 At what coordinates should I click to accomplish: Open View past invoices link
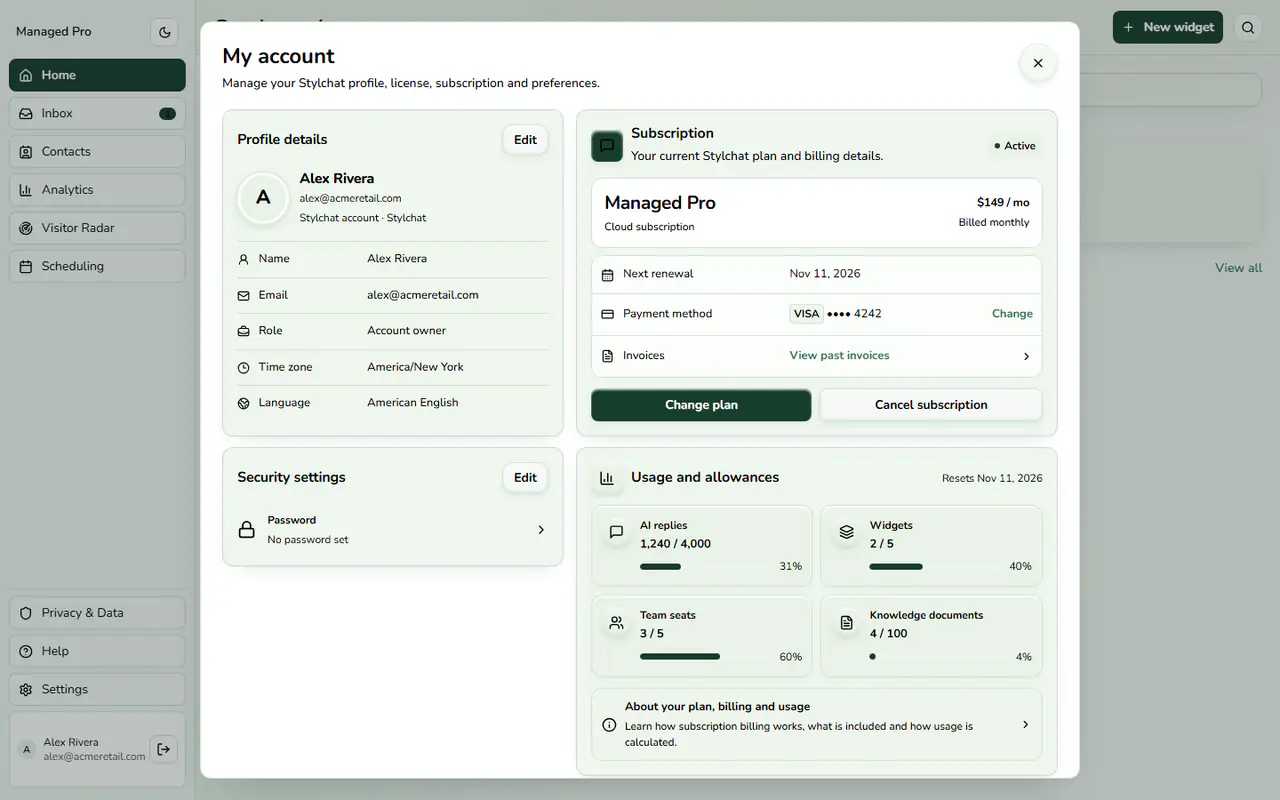pyautogui.click(x=839, y=356)
